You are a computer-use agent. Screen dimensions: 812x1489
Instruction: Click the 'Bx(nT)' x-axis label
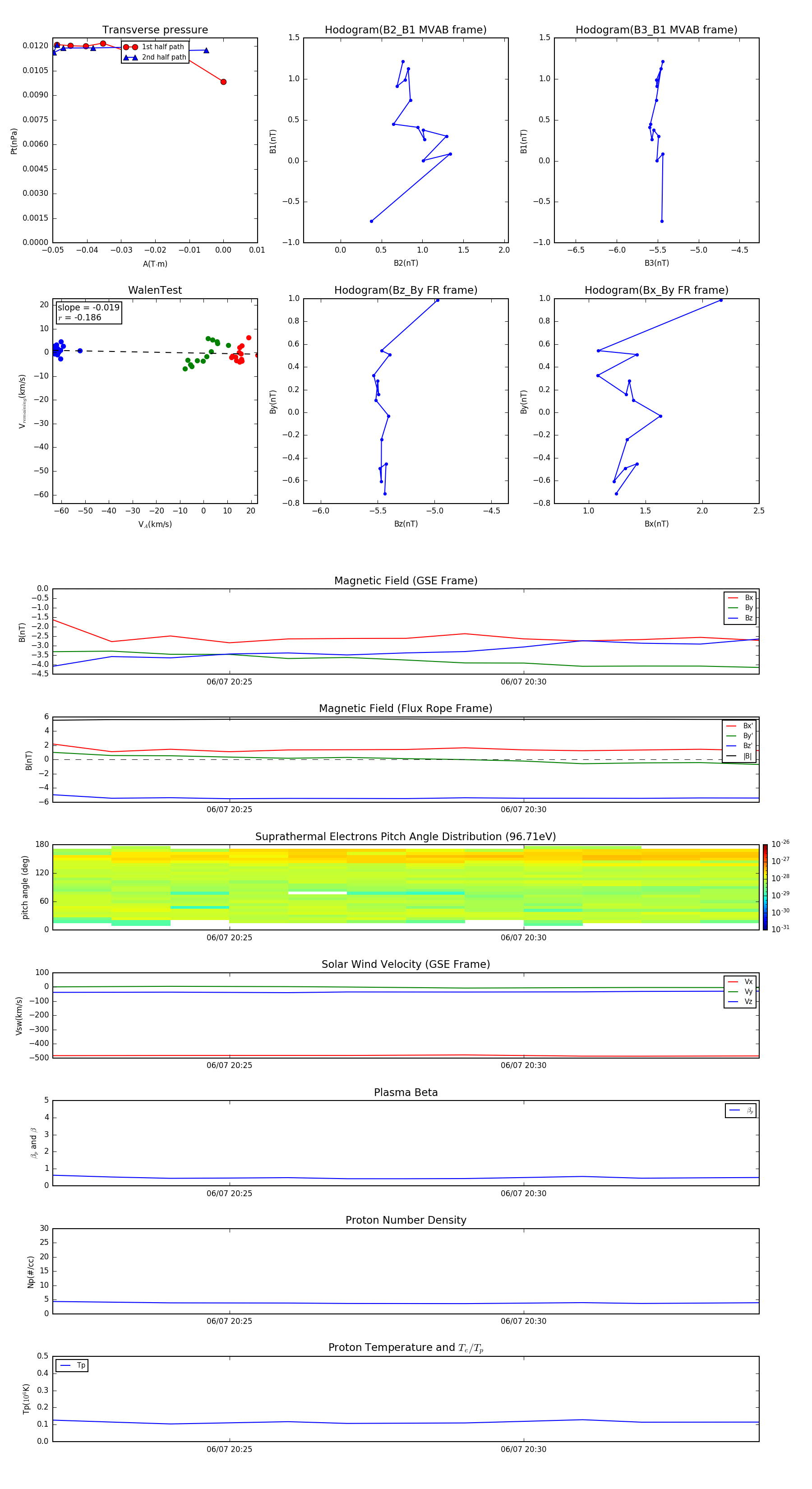click(x=656, y=524)
